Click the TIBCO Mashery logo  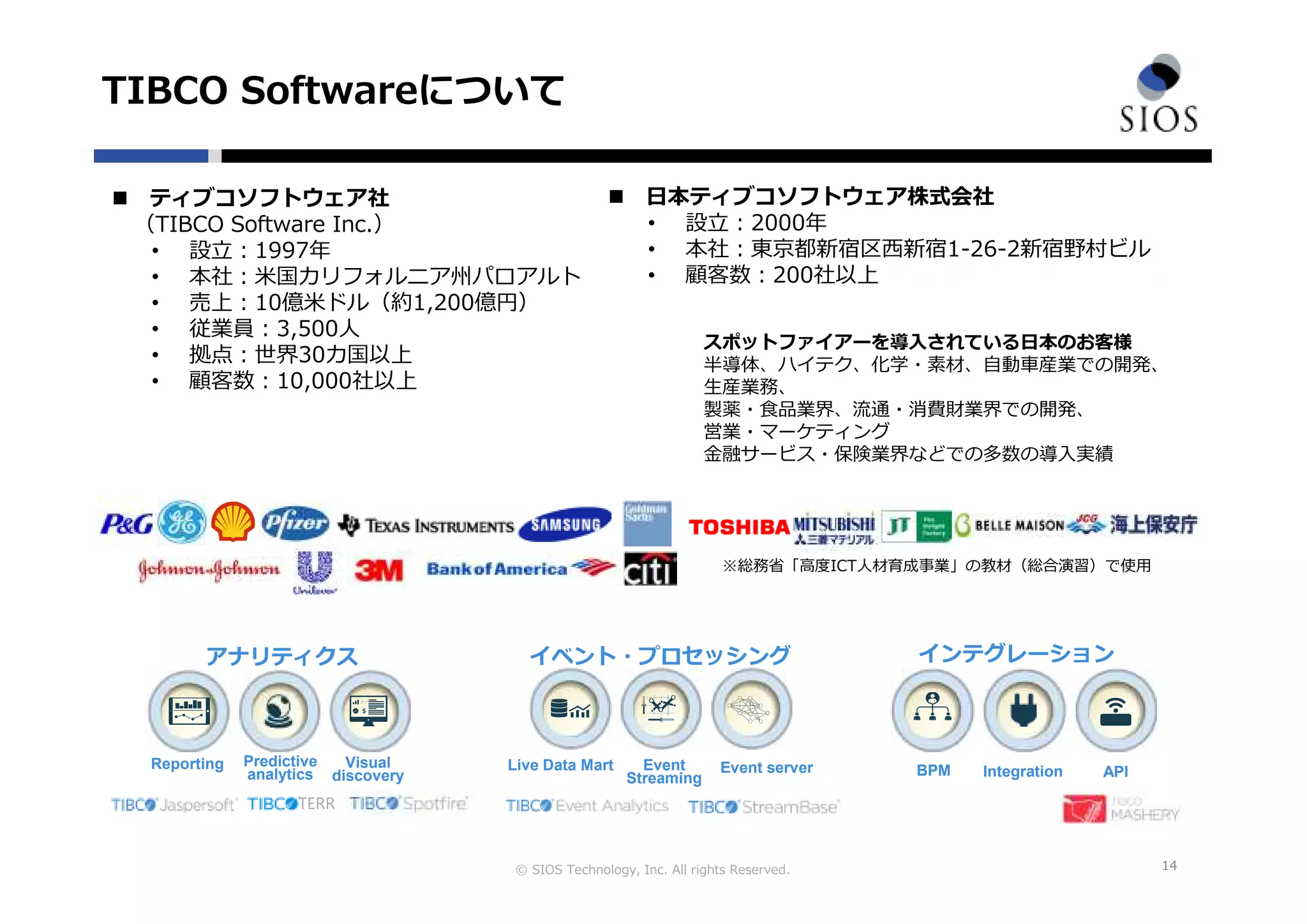(x=1121, y=809)
